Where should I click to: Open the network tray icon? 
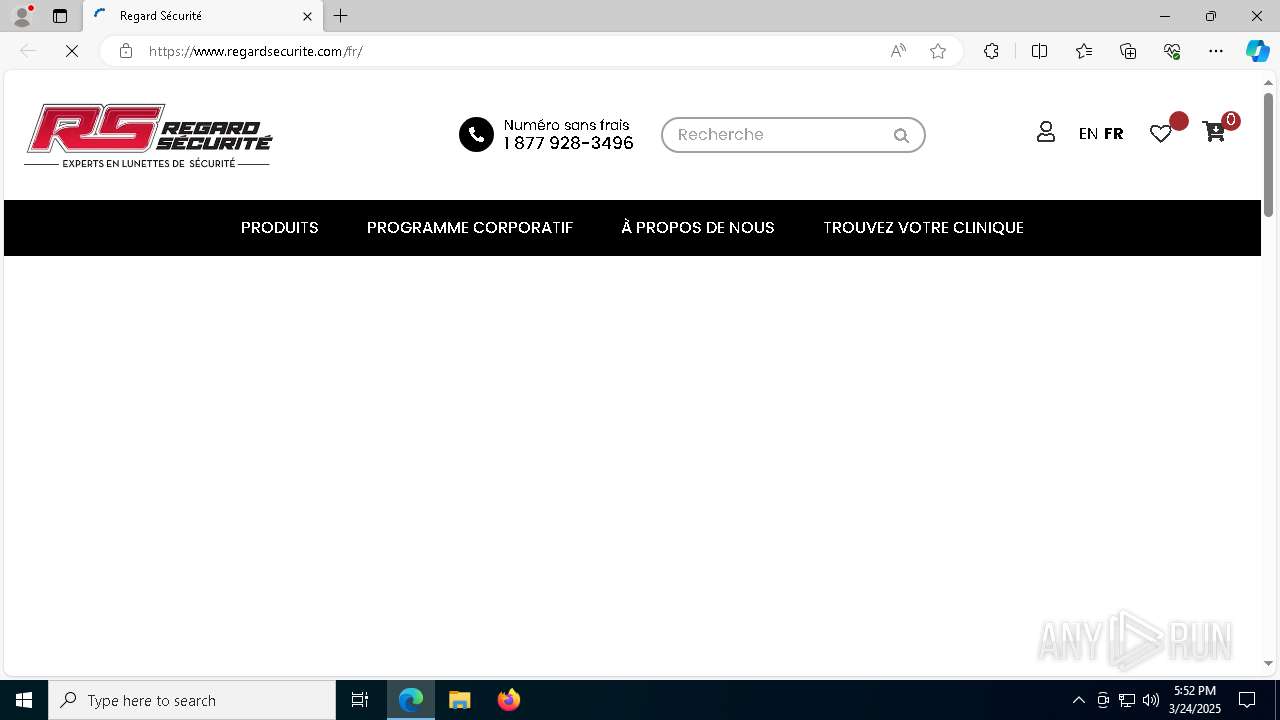tap(1127, 700)
